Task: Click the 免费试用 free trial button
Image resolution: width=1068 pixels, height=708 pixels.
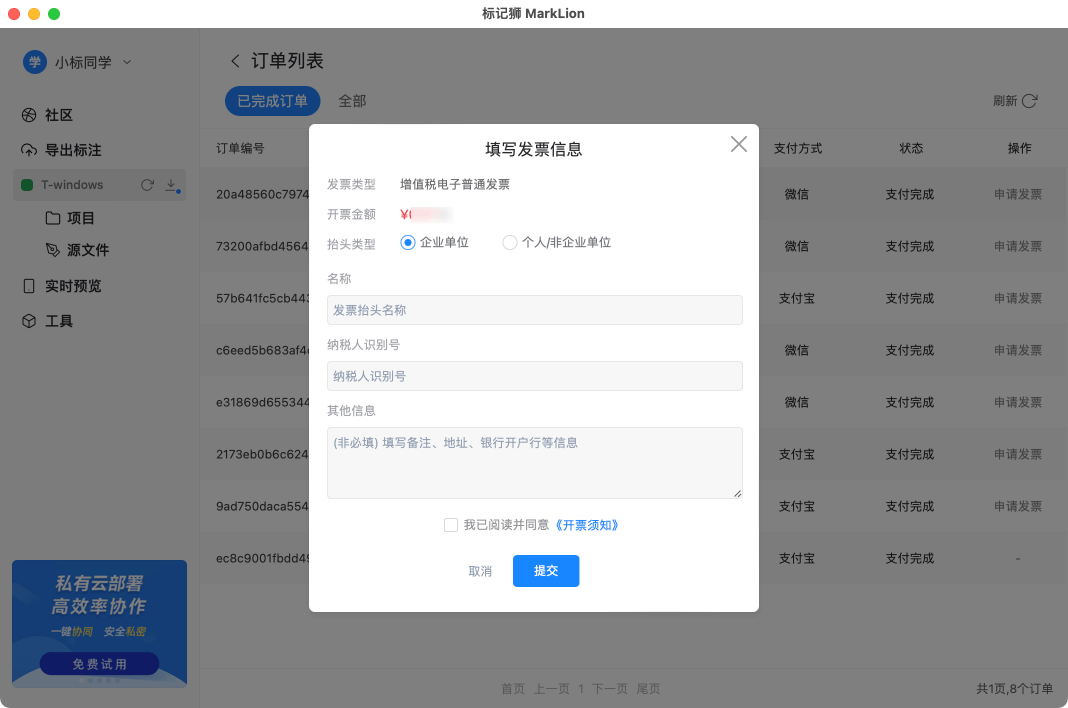Action: tap(99, 663)
